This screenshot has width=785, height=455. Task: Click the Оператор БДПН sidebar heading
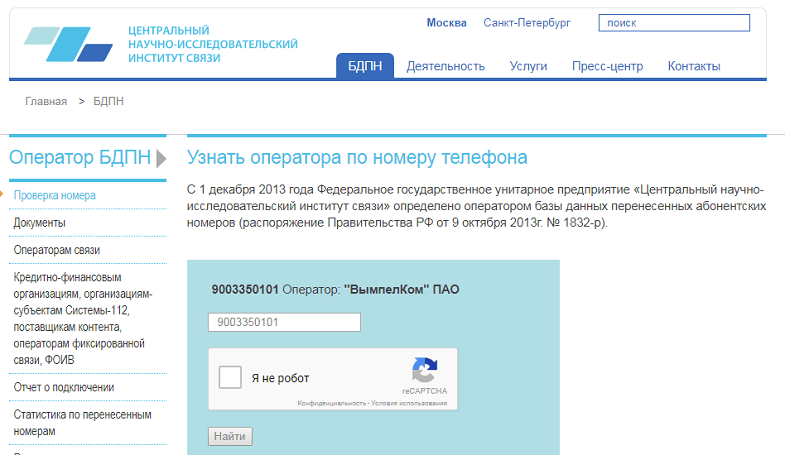80,158
